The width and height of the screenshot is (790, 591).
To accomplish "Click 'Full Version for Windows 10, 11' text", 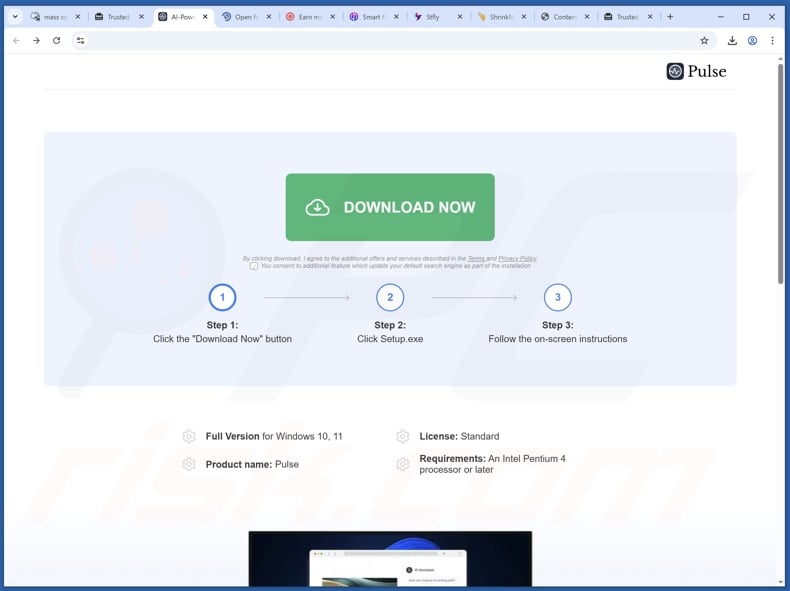I will point(274,436).
